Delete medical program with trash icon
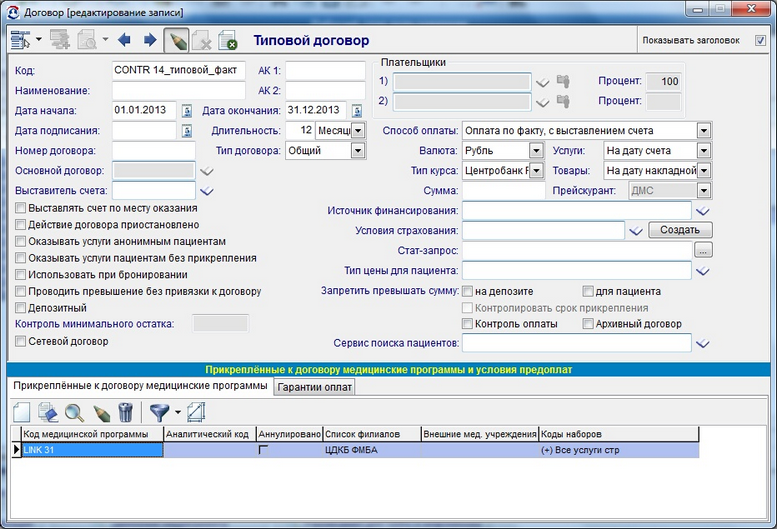777x529 pixels. point(126,412)
